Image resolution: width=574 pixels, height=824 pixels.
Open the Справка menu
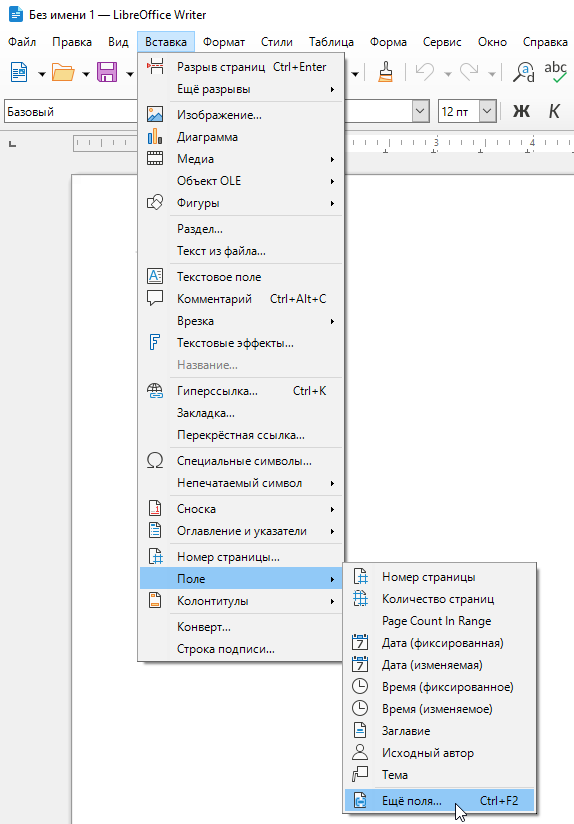545,42
